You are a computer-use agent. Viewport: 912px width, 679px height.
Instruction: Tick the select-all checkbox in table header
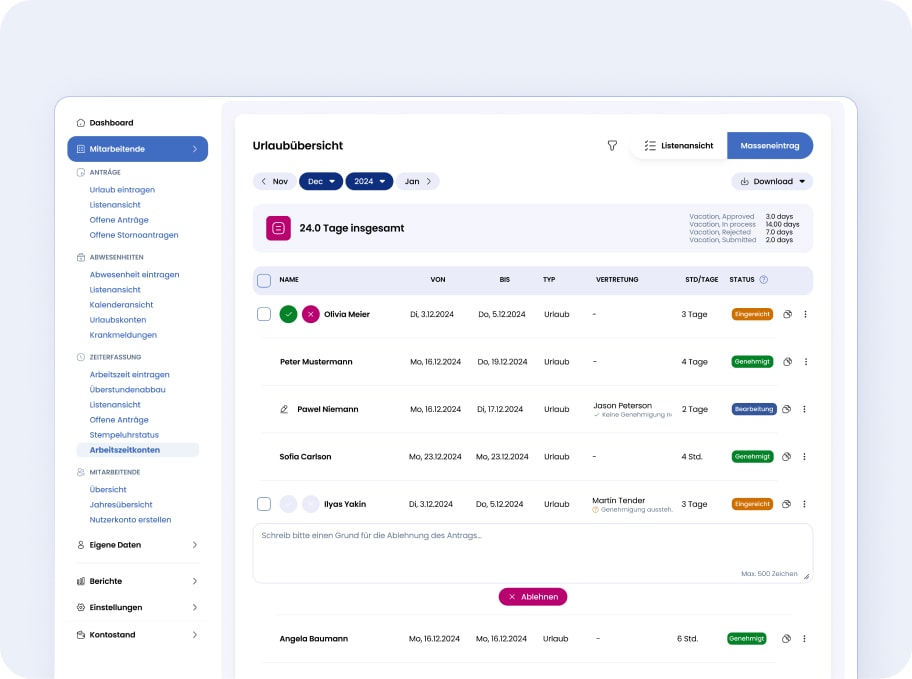pyautogui.click(x=264, y=280)
